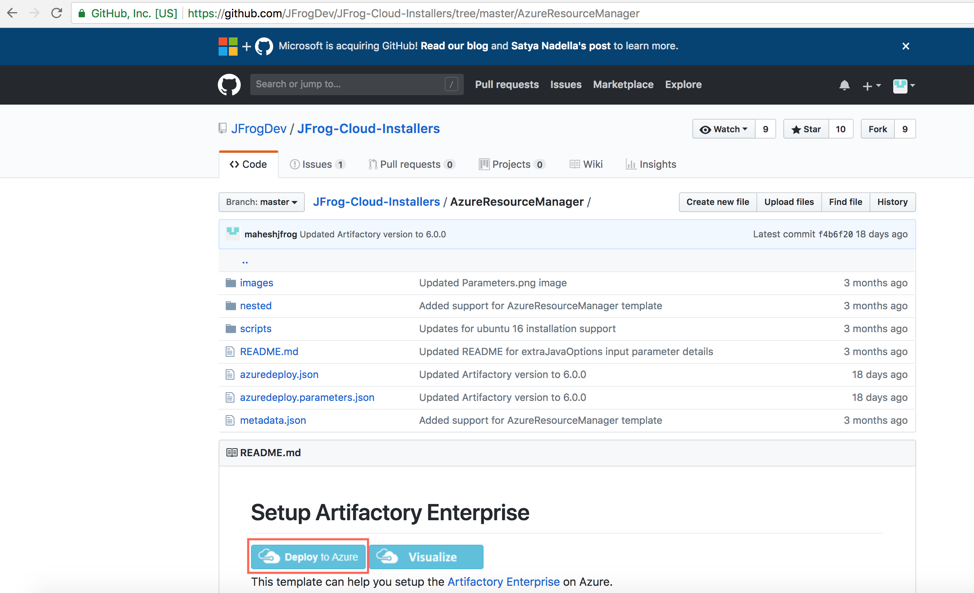Close the Microsoft acquisition banner
Screen dimensions: 974x593
point(905,45)
